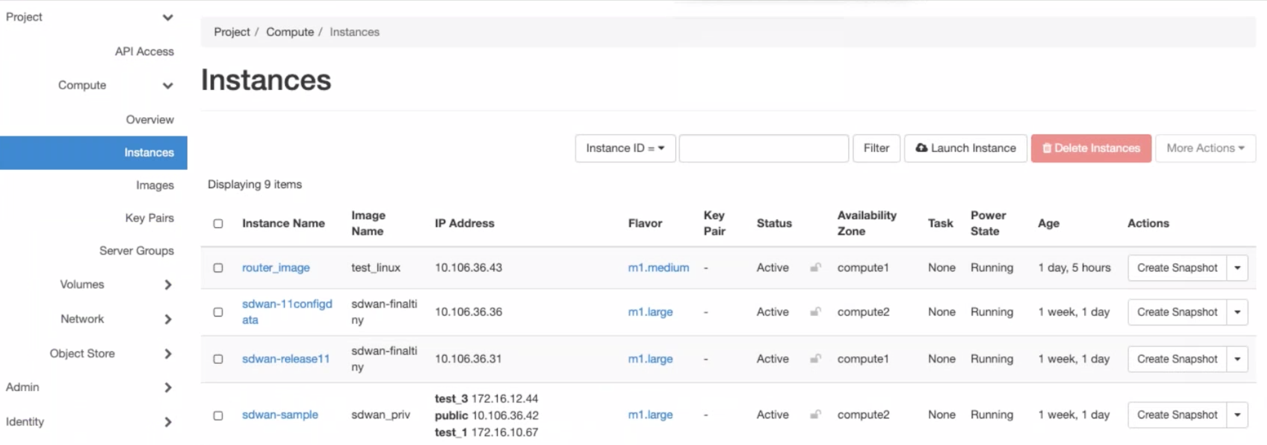This screenshot has width=1267, height=445.
Task: Click the test_linux image name
Action: [x=376, y=268]
